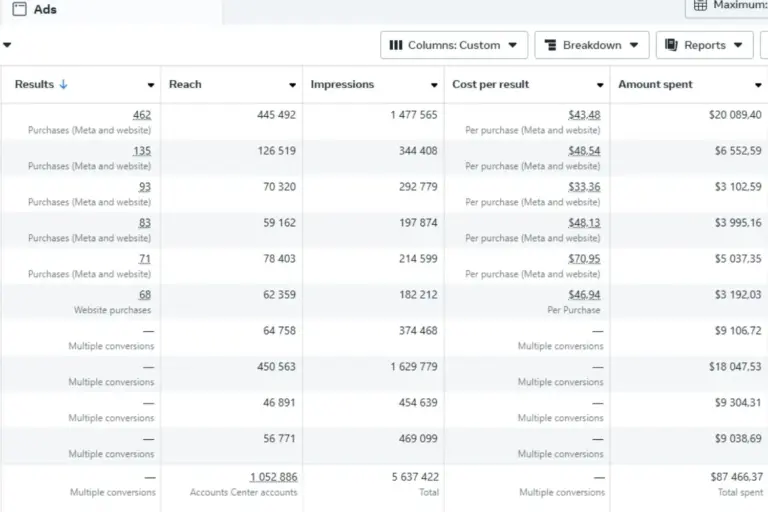This screenshot has width=768, height=512.
Task: Open the Columns: Custom dropdown
Action: [x=454, y=45]
